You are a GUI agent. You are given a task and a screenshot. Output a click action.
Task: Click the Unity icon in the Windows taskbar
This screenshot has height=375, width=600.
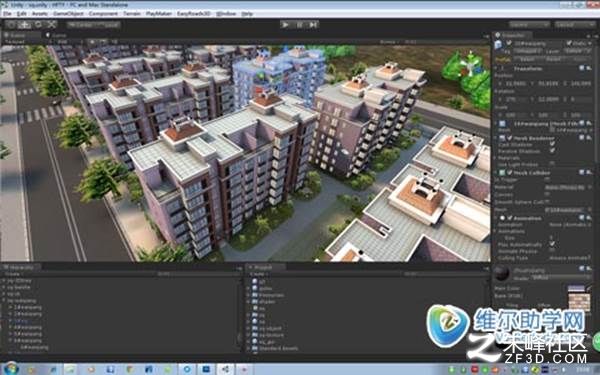coord(226,369)
